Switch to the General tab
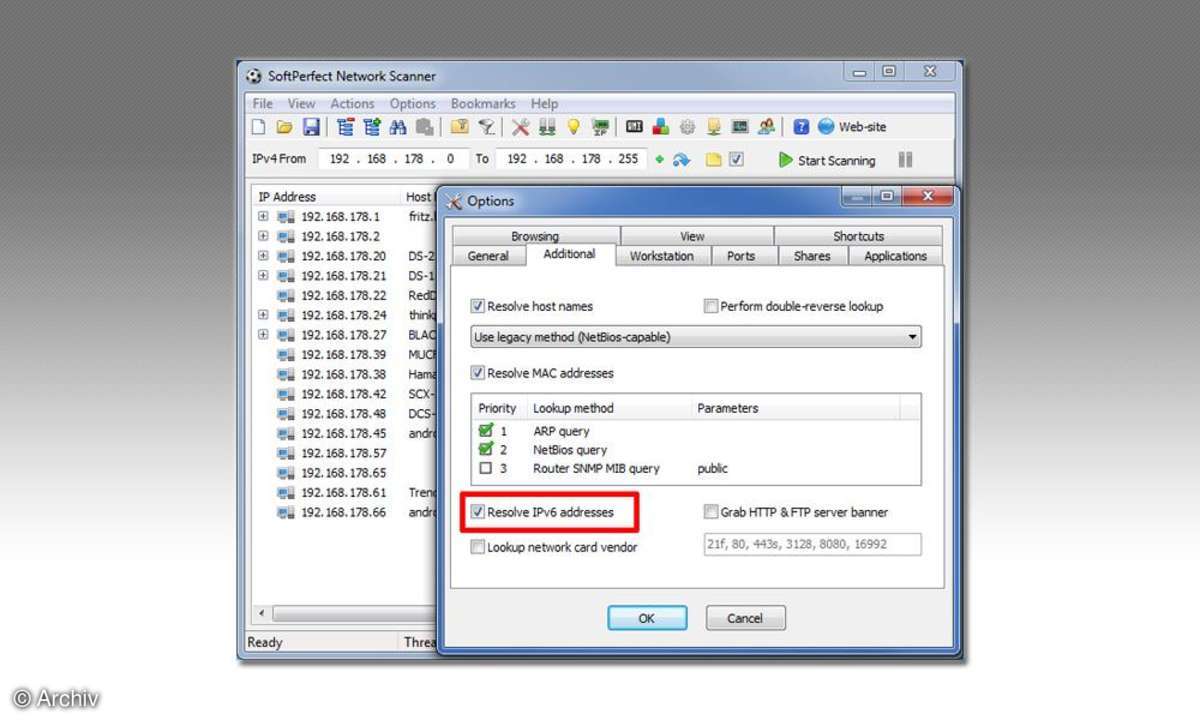Viewport: 1200px width, 720px height. click(488, 256)
